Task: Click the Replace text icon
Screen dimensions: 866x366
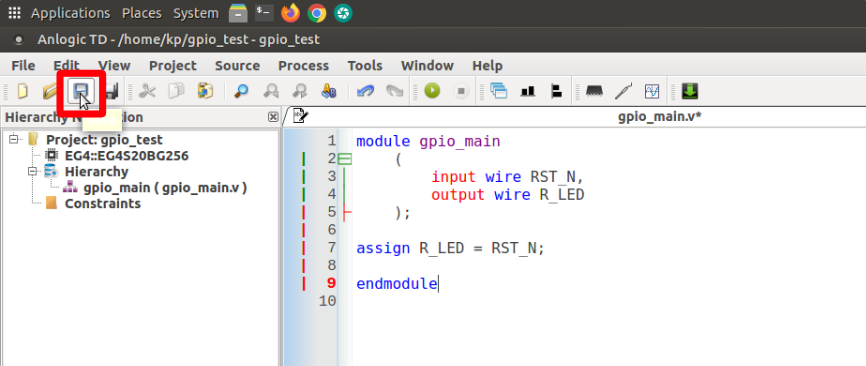Action: click(x=329, y=91)
